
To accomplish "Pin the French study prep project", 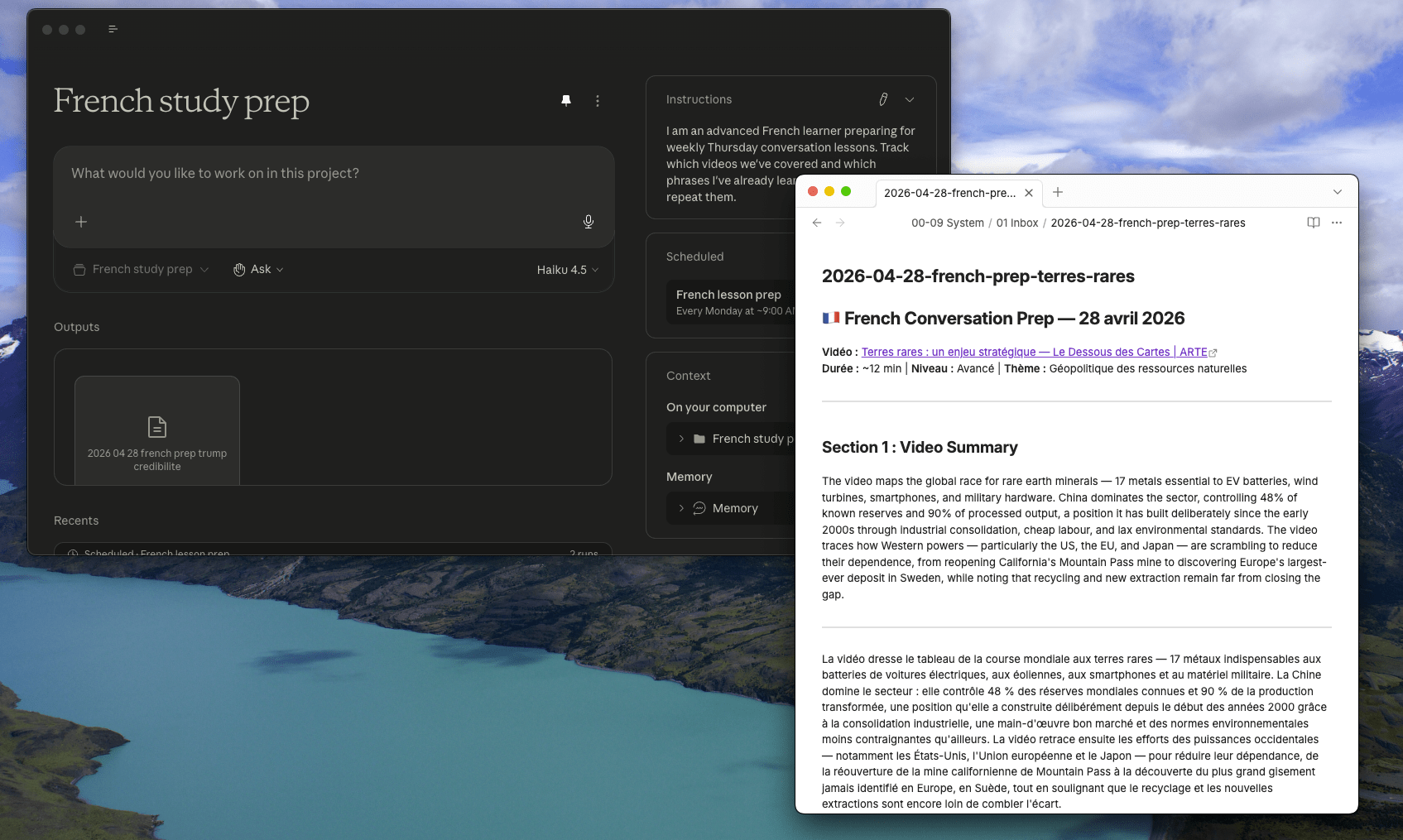I will (x=566, y=100).
